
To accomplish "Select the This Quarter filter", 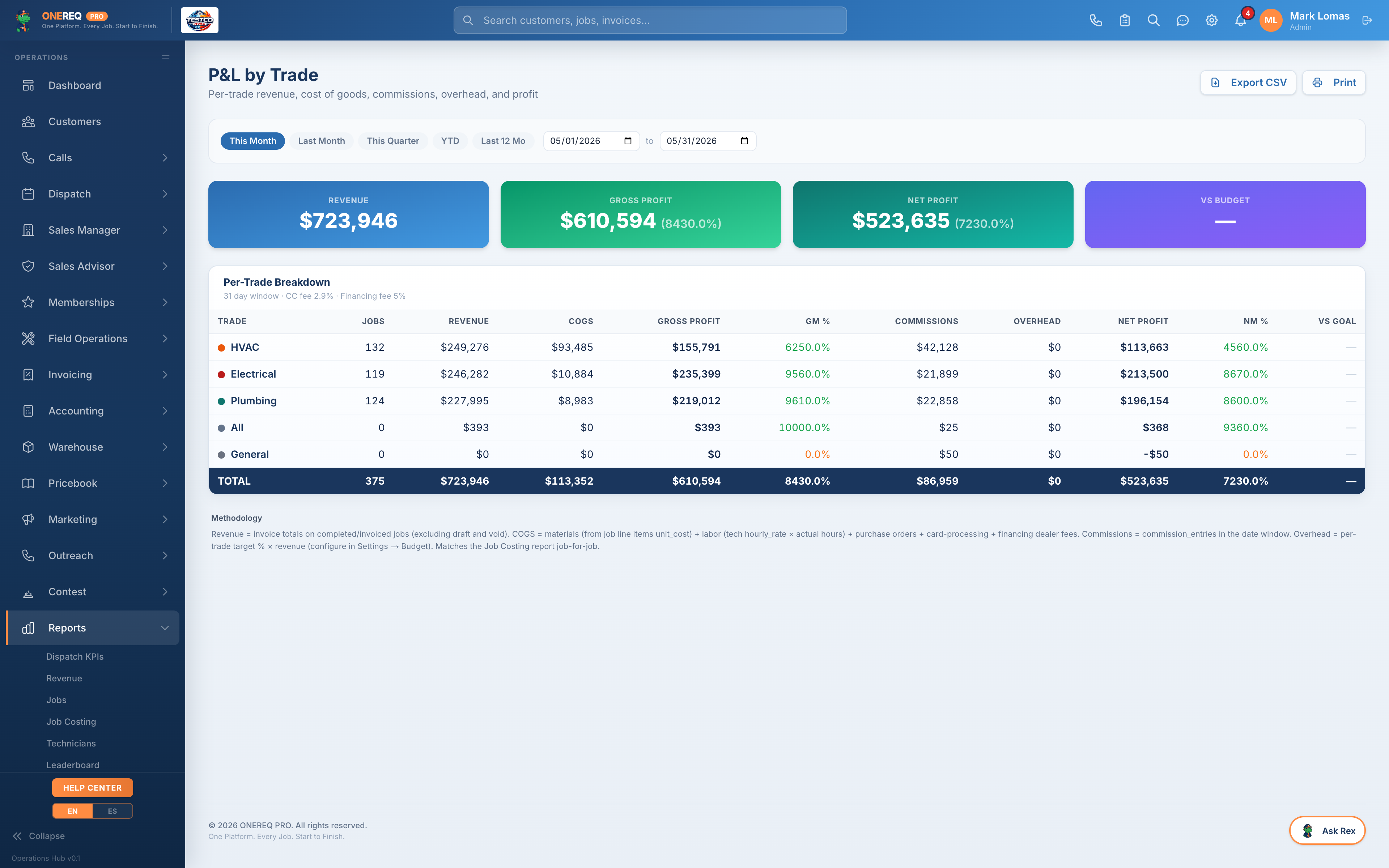I will click(393, 141).
